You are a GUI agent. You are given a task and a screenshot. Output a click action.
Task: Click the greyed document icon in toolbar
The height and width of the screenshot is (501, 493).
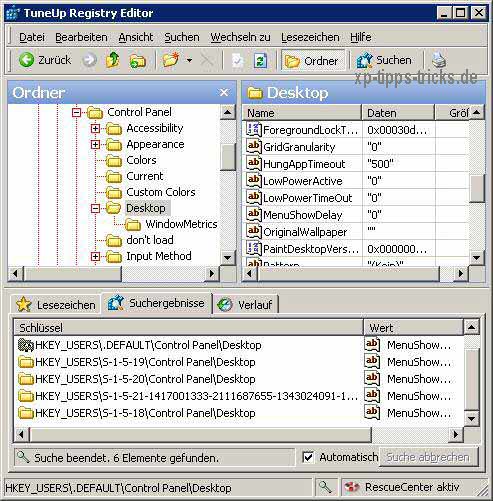237,61
